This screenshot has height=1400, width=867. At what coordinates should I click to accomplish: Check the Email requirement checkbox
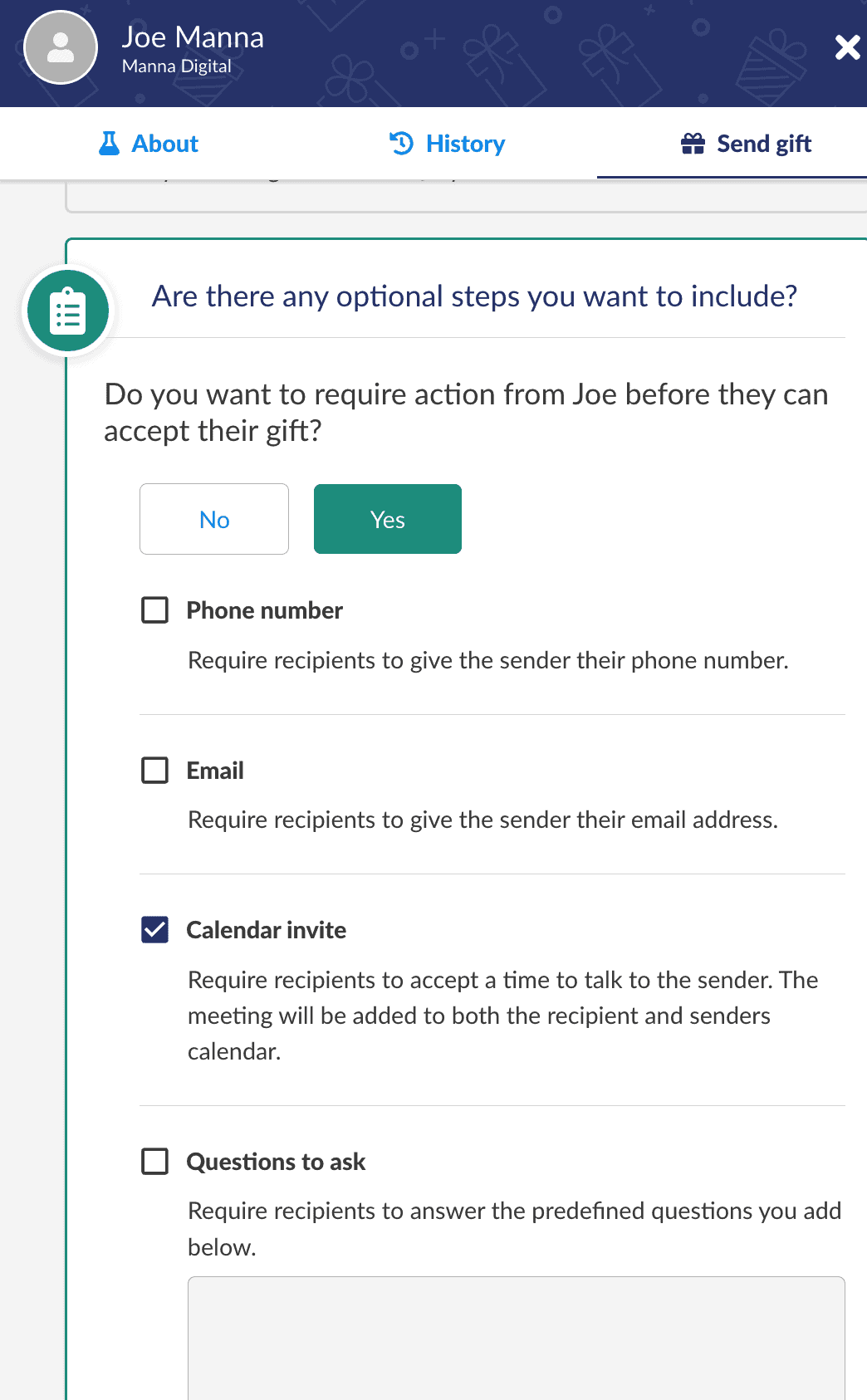(x=155, y=770)
